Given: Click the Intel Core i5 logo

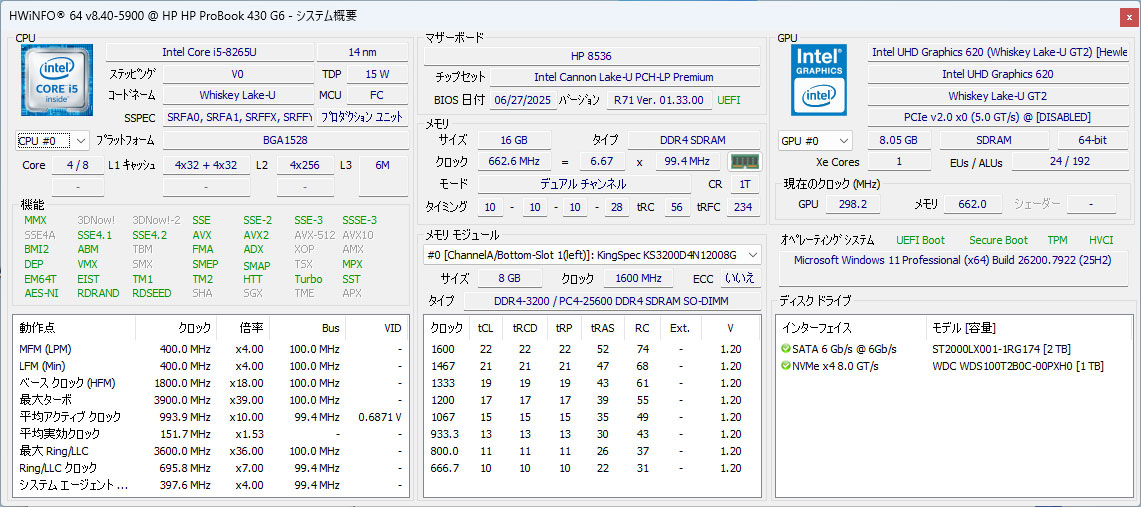Looking at the screenshot, I should tap(57, 81).
